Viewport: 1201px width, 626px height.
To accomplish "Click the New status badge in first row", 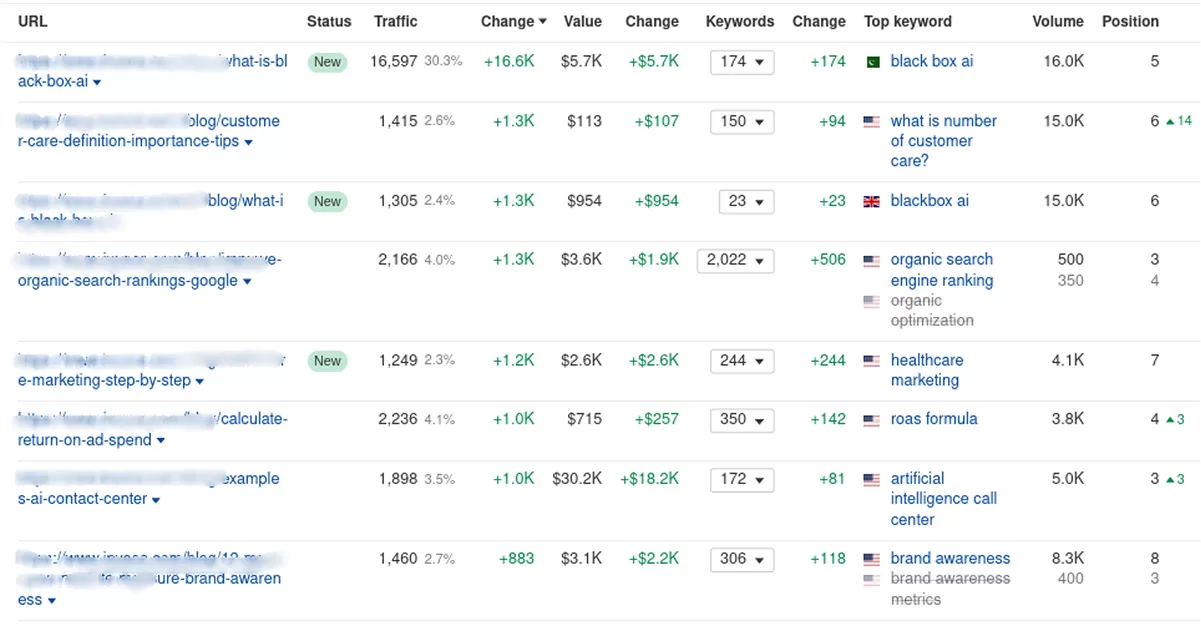I will [327, 62].
